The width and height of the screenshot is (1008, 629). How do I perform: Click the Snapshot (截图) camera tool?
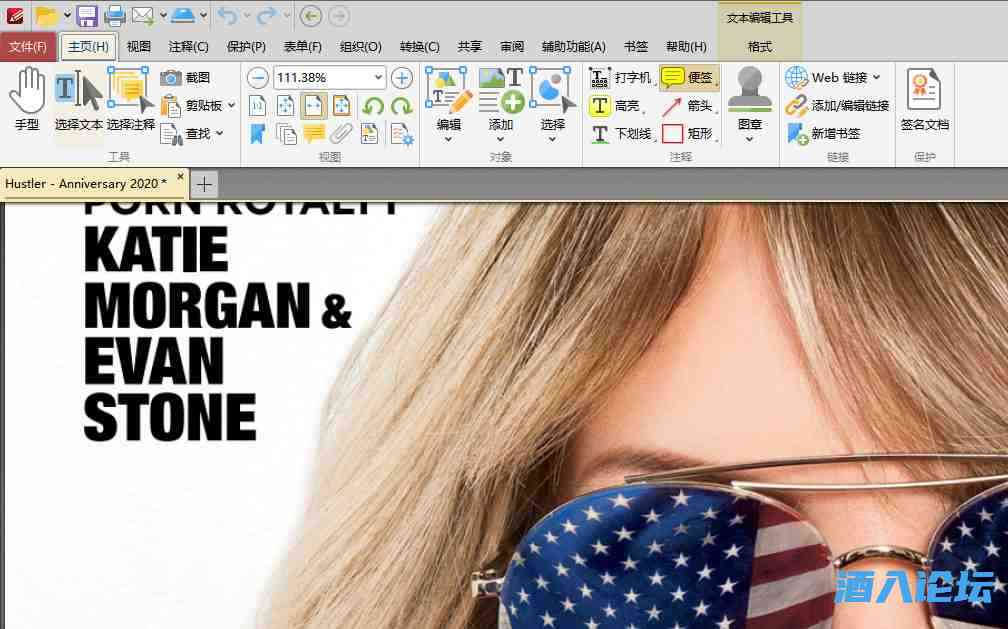coord(185,78)
